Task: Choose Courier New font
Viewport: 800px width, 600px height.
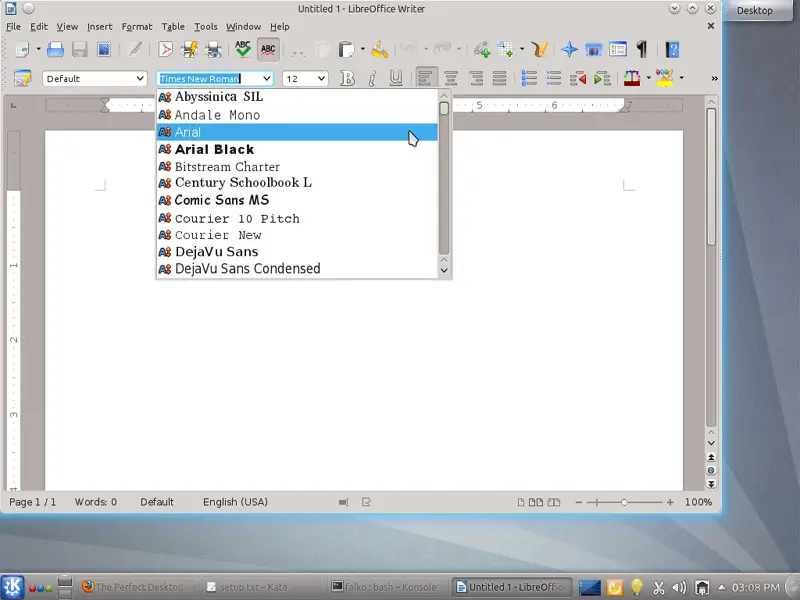Action: pos(297,235)
